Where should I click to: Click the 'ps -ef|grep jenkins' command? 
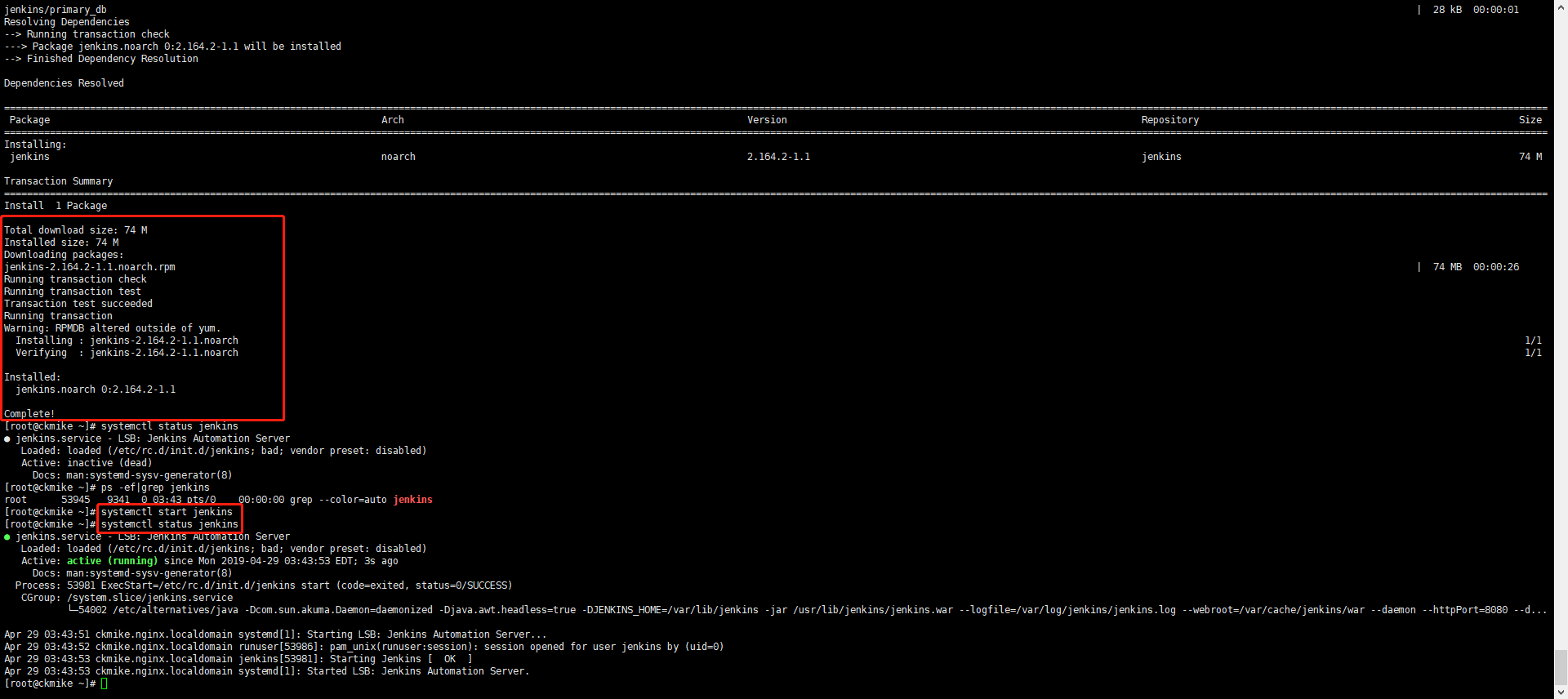click(155, 488)
